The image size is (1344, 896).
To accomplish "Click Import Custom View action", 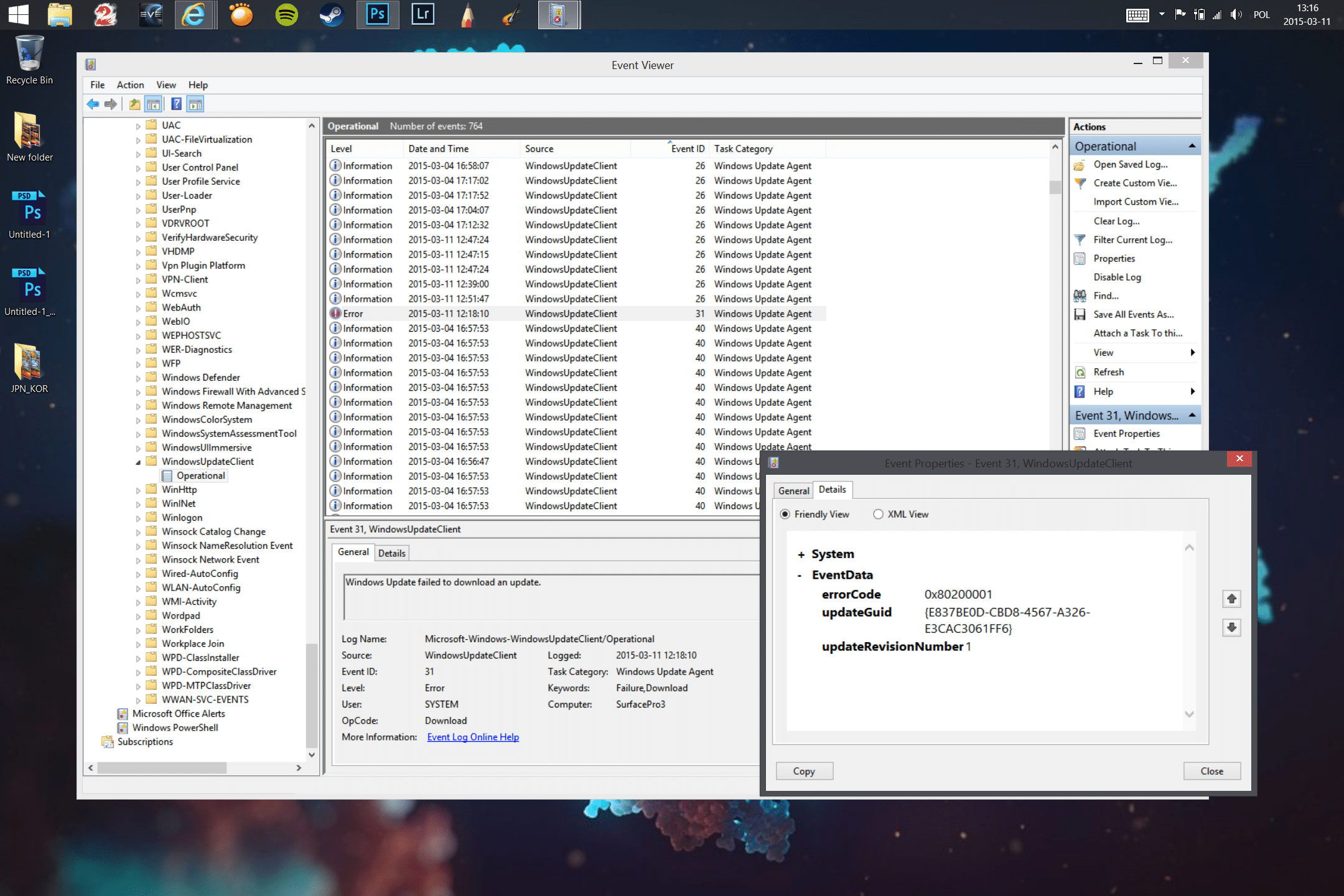I will pos(1136,202).
